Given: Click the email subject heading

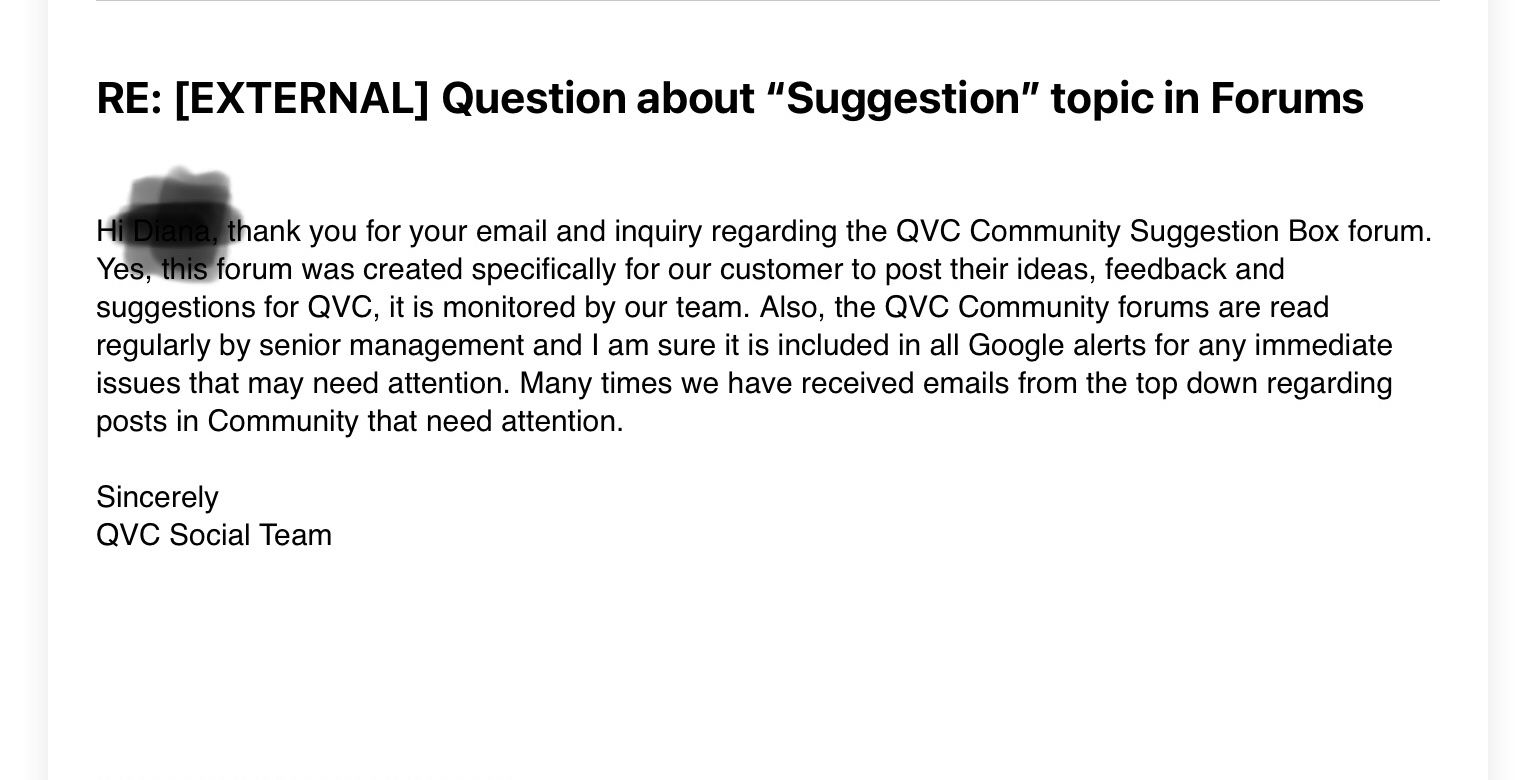Looking at the screenshot, I should [x=729, y=98].
